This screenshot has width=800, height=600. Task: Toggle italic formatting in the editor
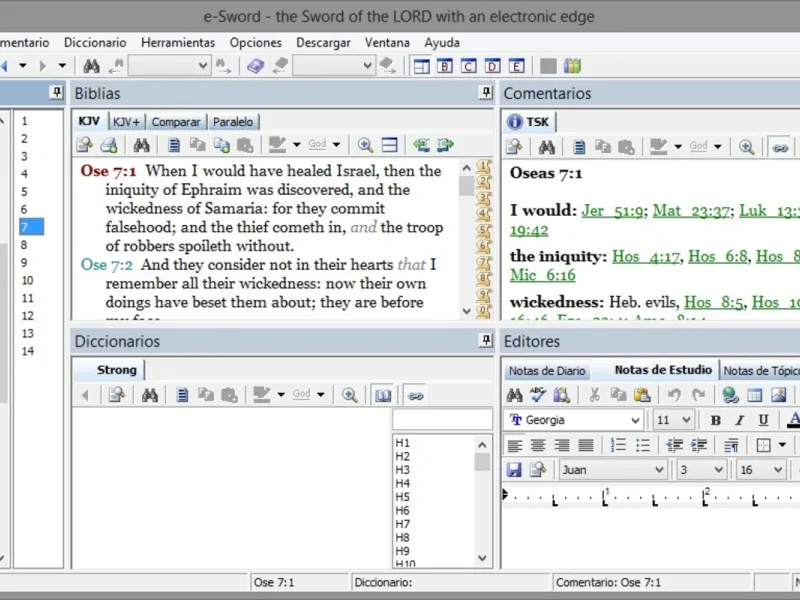pos(739,420)
